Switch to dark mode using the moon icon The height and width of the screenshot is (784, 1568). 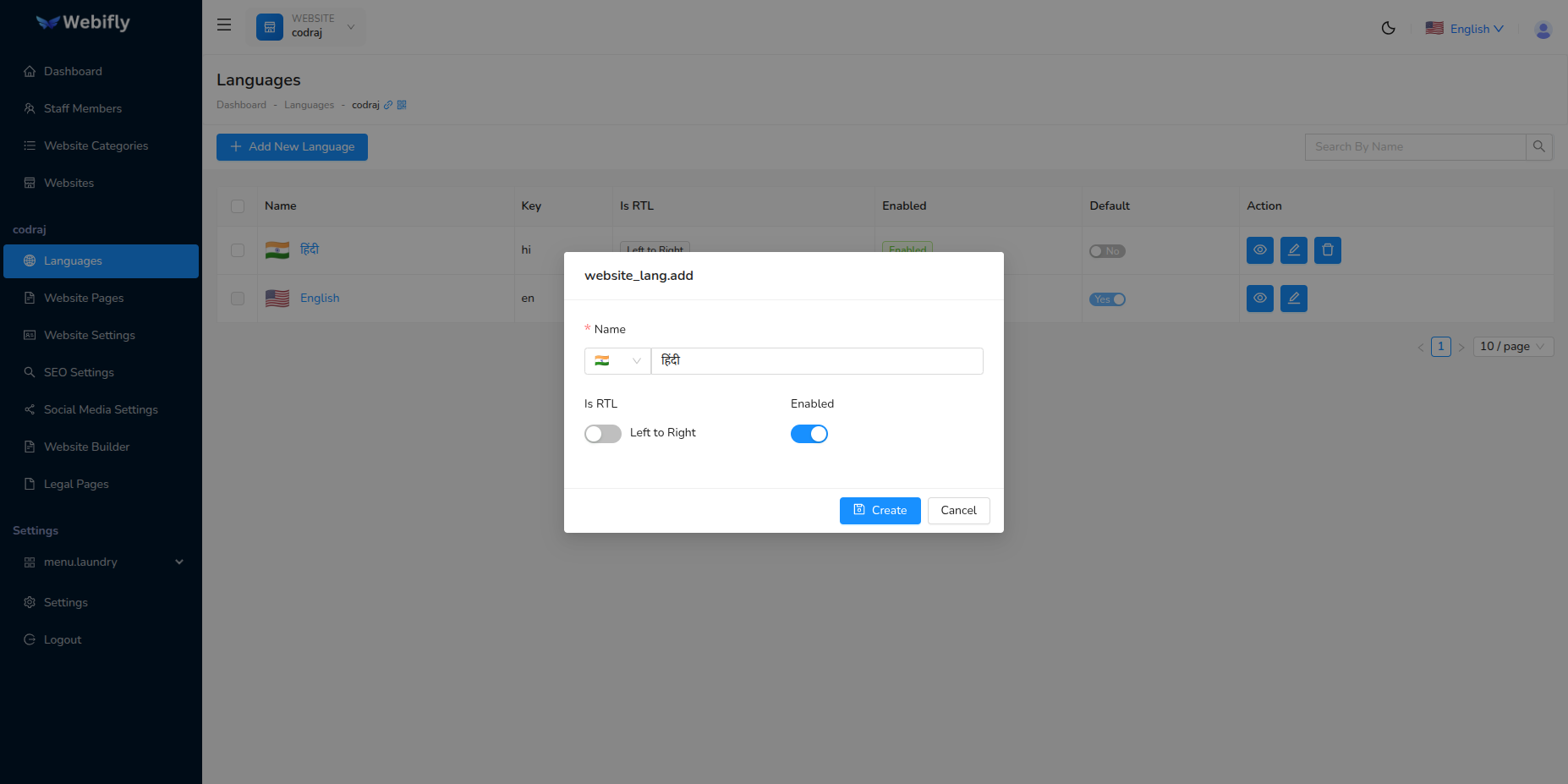click(x=1388, y=28)
